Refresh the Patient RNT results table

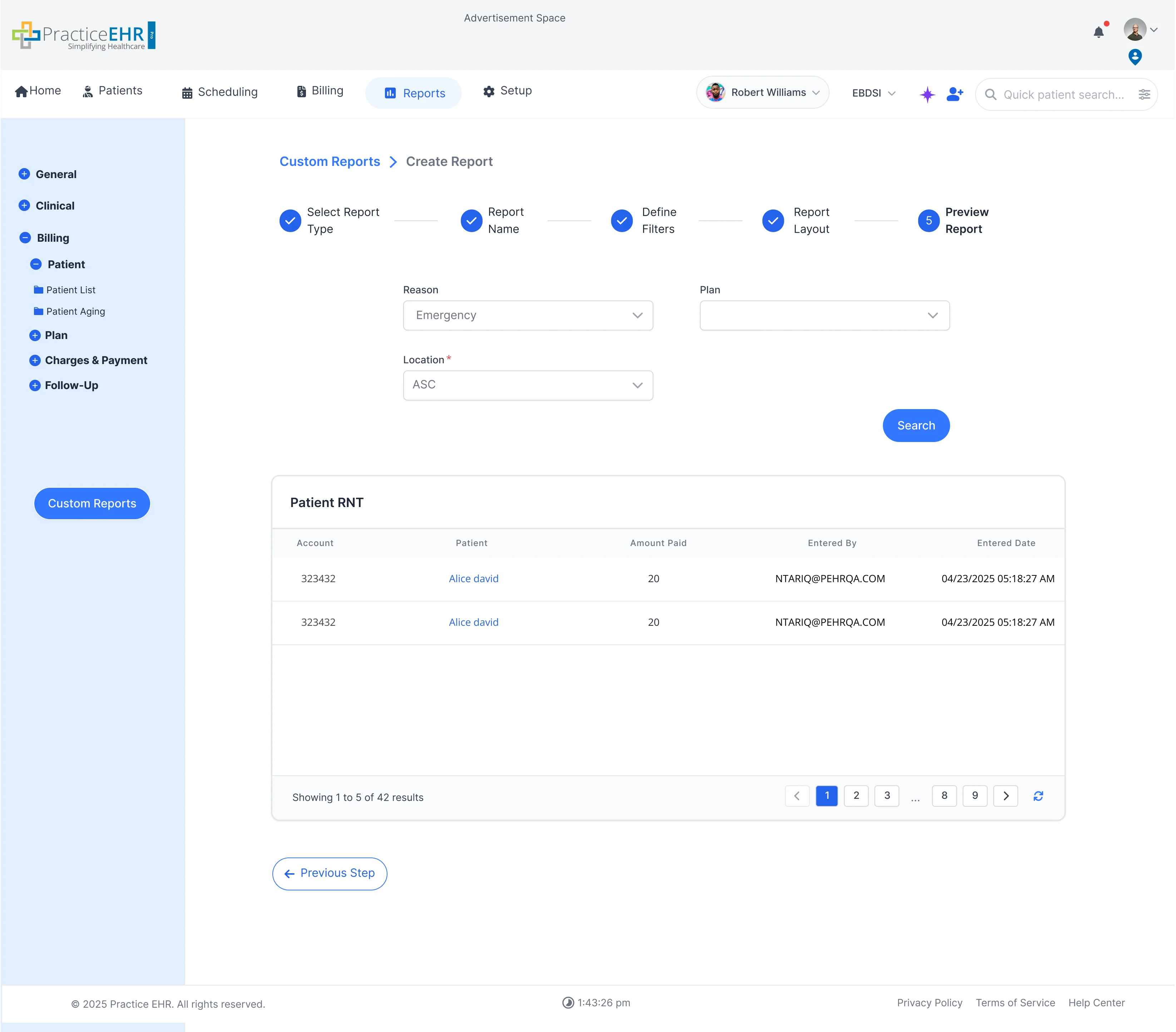click(1038, 796)
